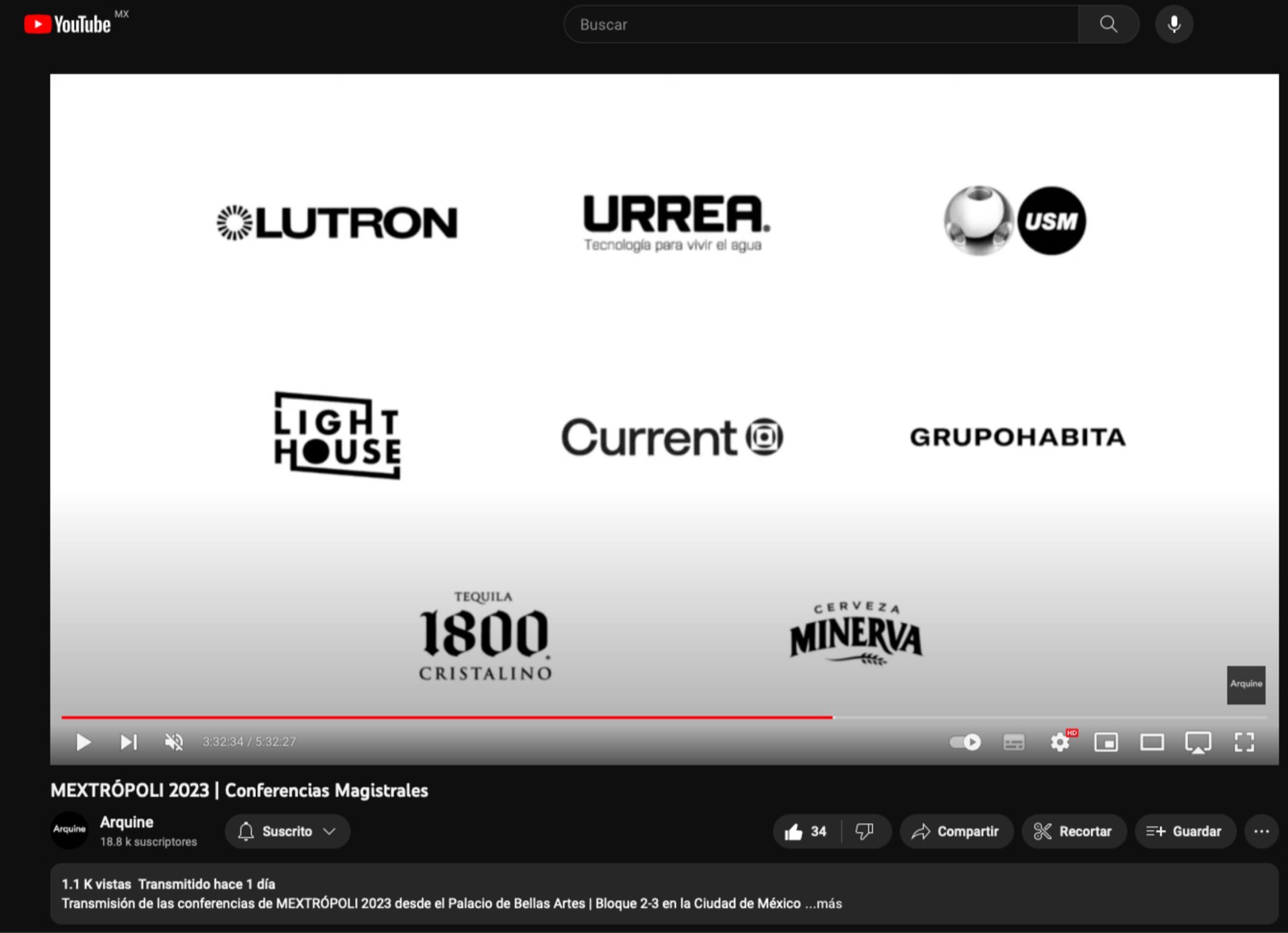The width and height of the screenshot is (1288, 933).
Task: Seek along the red progress bar
Action: tap(447, 716)
